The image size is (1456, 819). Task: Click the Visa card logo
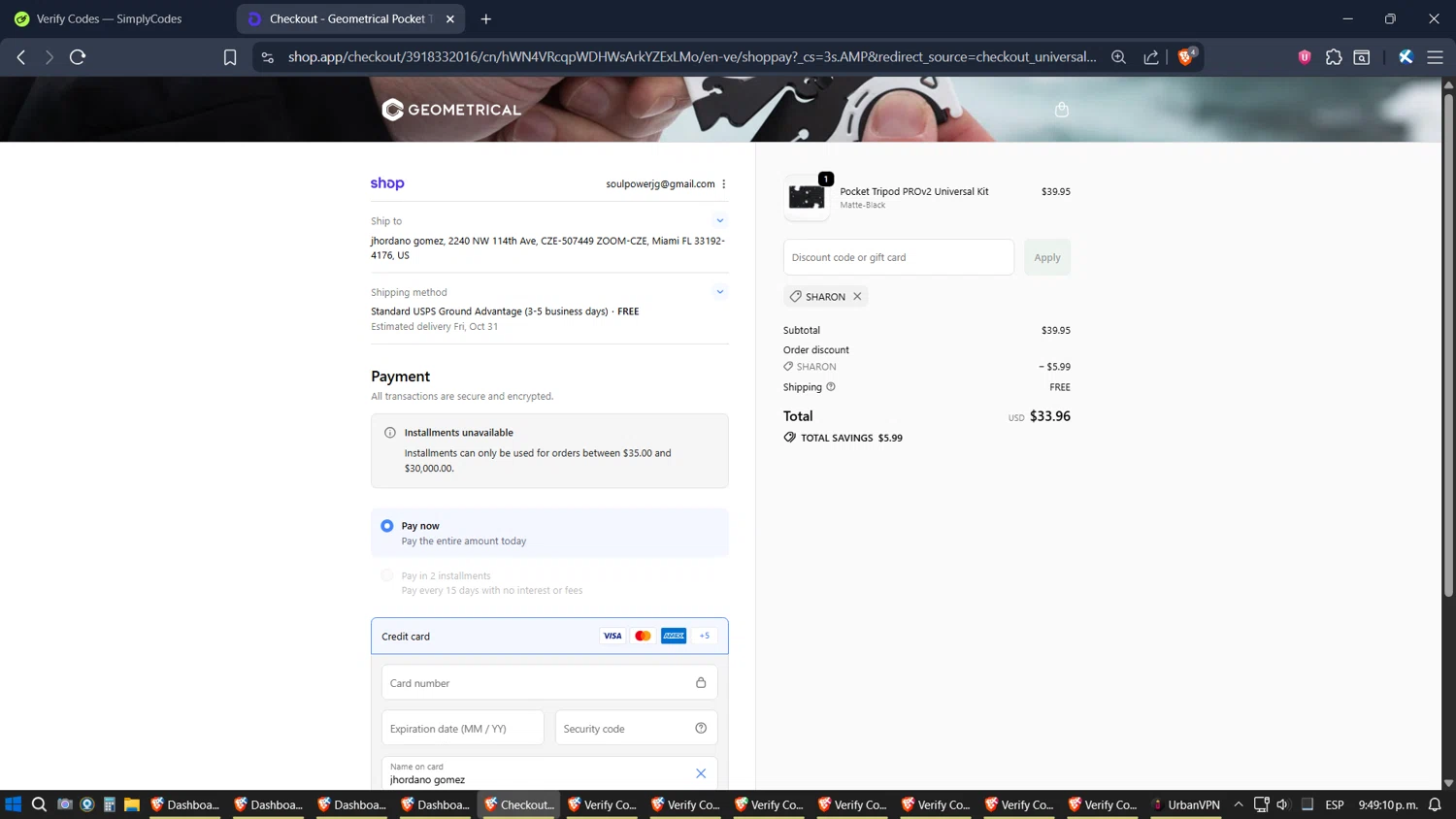point(612,636)
